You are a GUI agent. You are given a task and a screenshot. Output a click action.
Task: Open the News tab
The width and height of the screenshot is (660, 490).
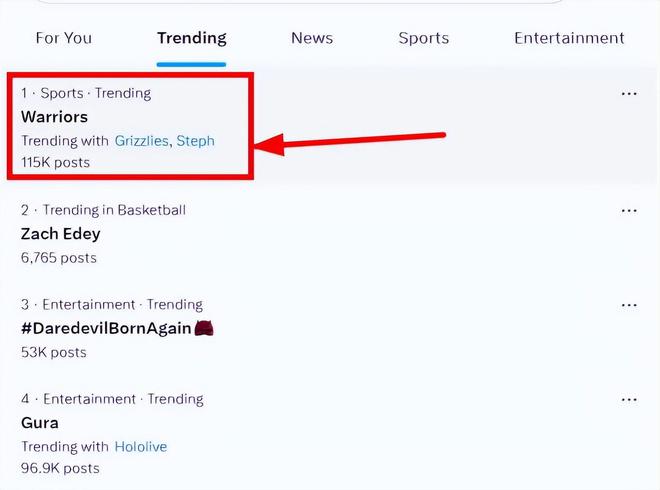pyautogui.click(x=312, y=38)
